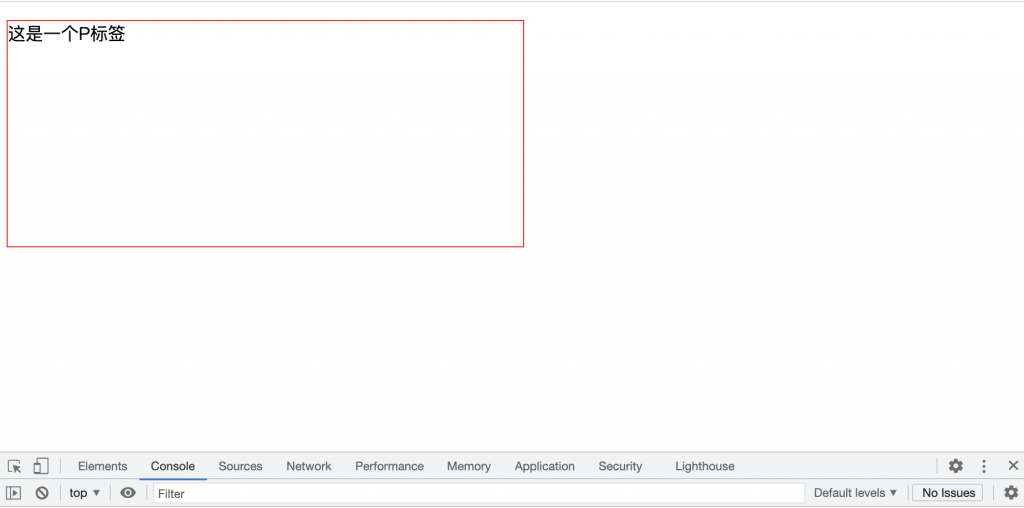1024x508 pixels.
Task: Switch to the Elements tab
Action: (103, 466)
